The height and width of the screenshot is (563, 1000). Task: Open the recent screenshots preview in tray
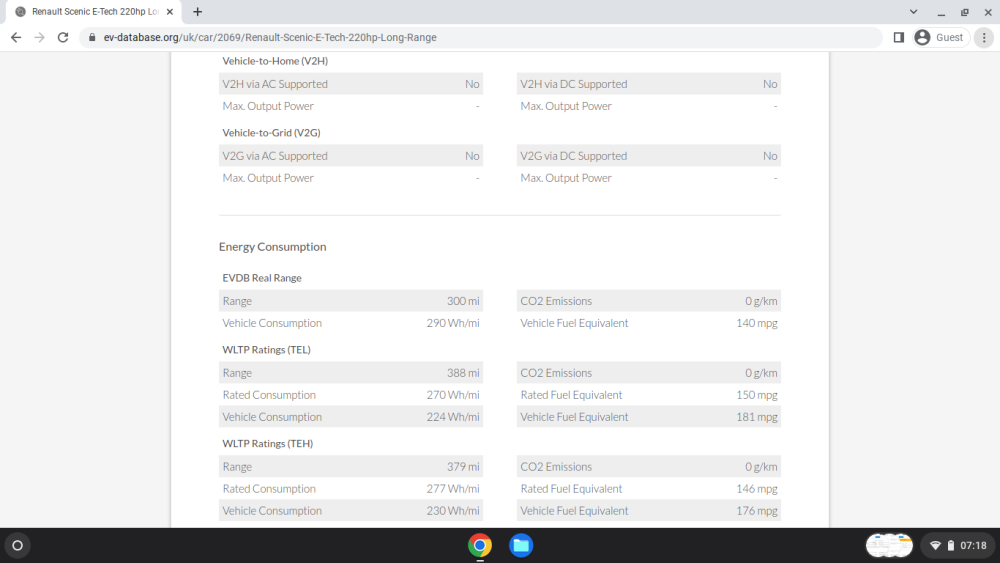(x=889, y=545)
